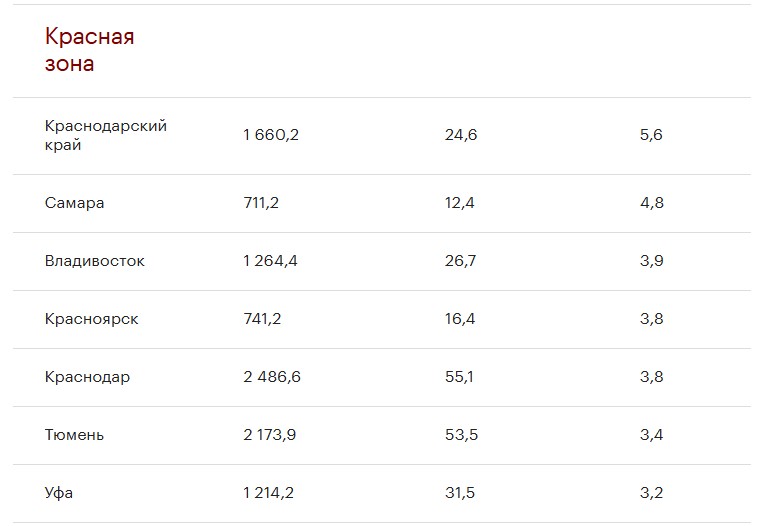Click the Красная зона heading
The width and height of the screenshot is (777, 526).
(x=89, y=50)
